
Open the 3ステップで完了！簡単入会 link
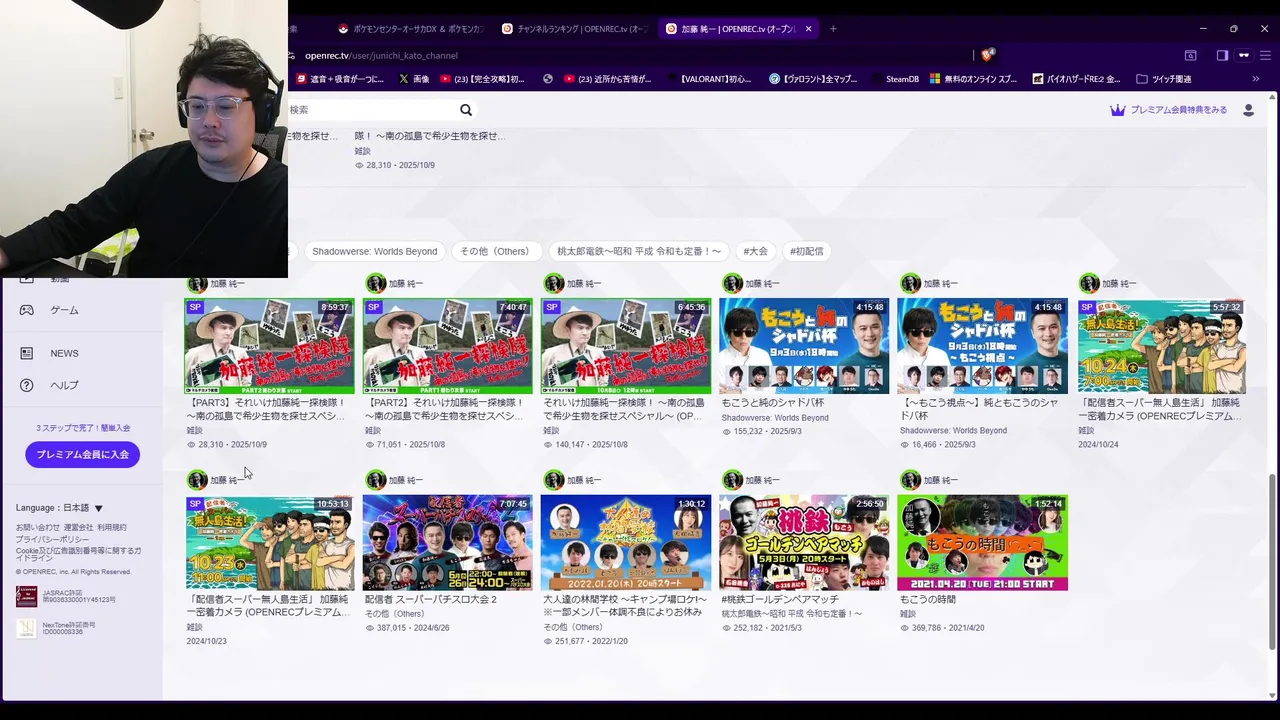pos(83,428)
